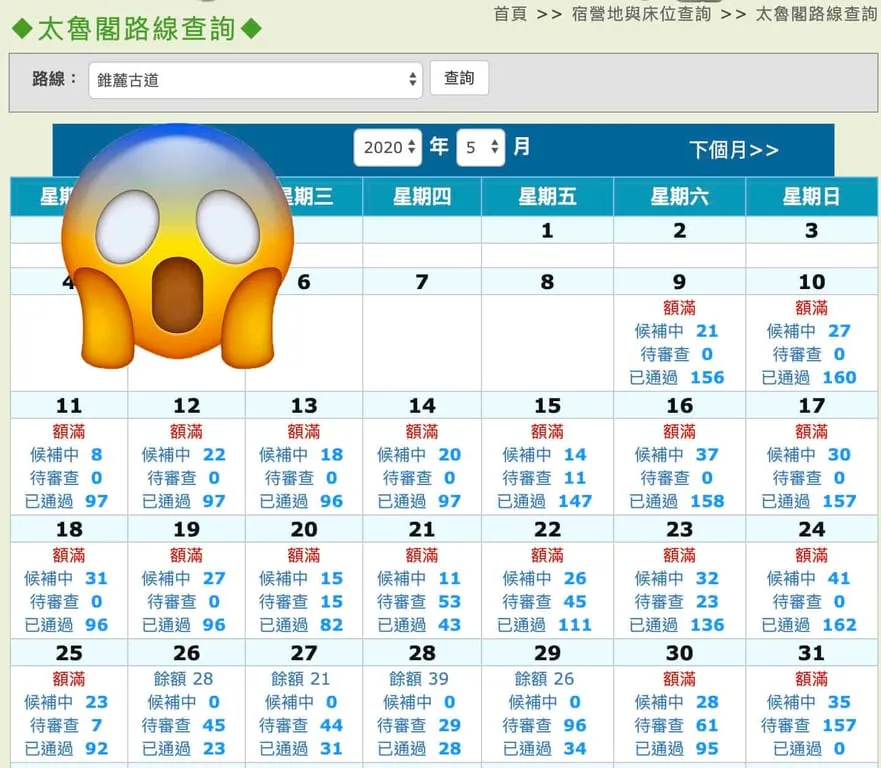Go to next month via 下個月>>

(734, 150)
